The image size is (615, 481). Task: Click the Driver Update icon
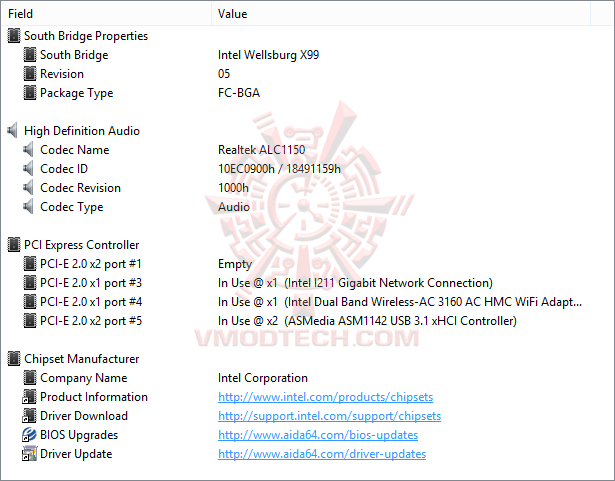(x=29, y=454)
